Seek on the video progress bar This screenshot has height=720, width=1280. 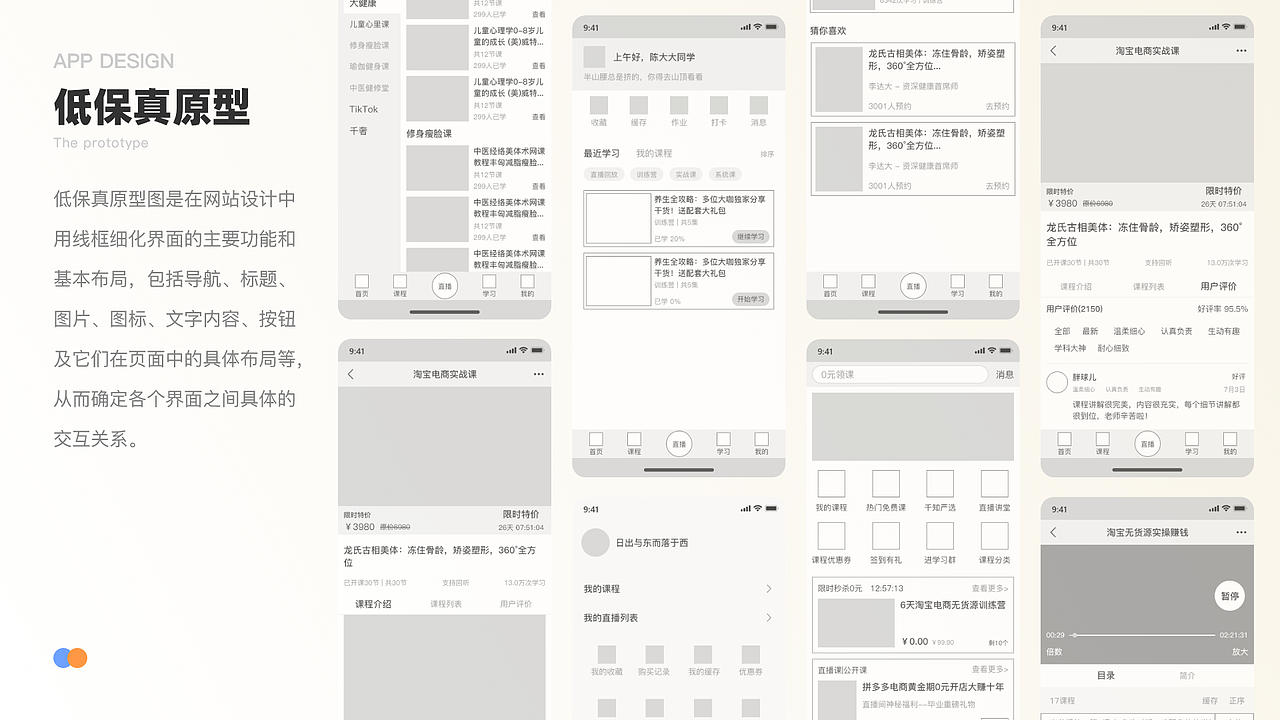1144,635
